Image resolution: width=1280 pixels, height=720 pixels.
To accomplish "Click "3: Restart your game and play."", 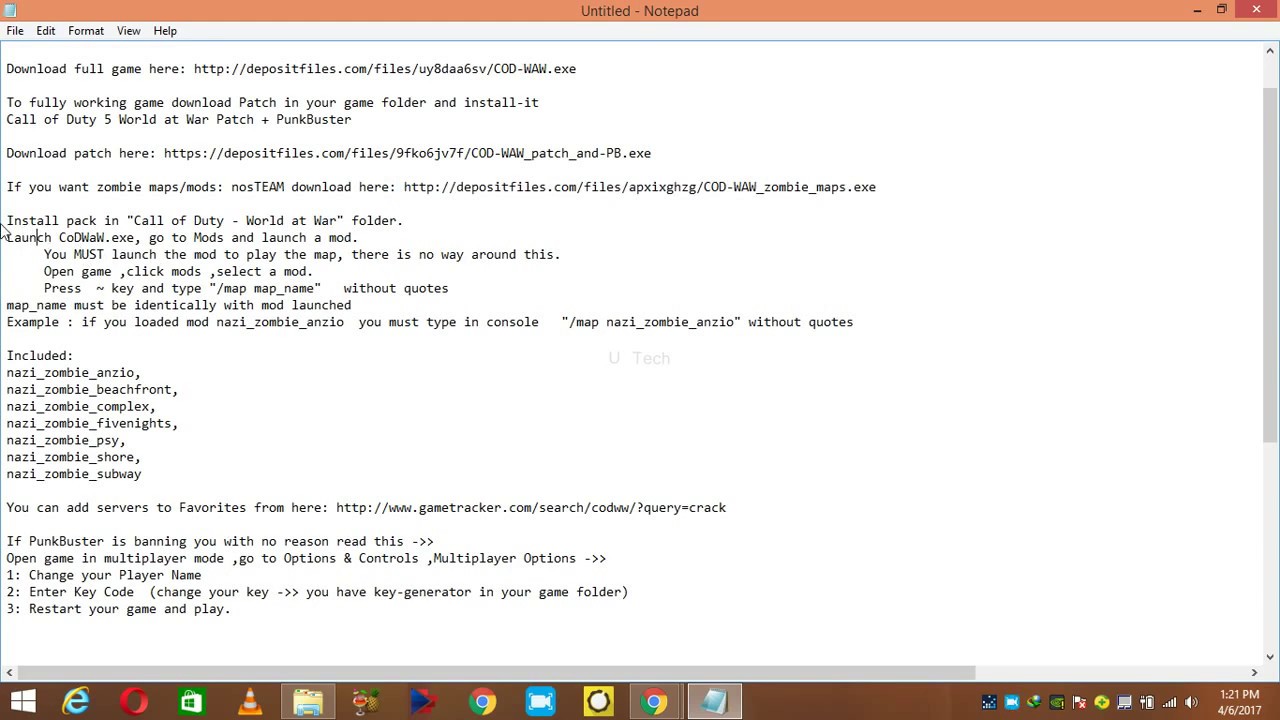I will click(x=119, y=610).
